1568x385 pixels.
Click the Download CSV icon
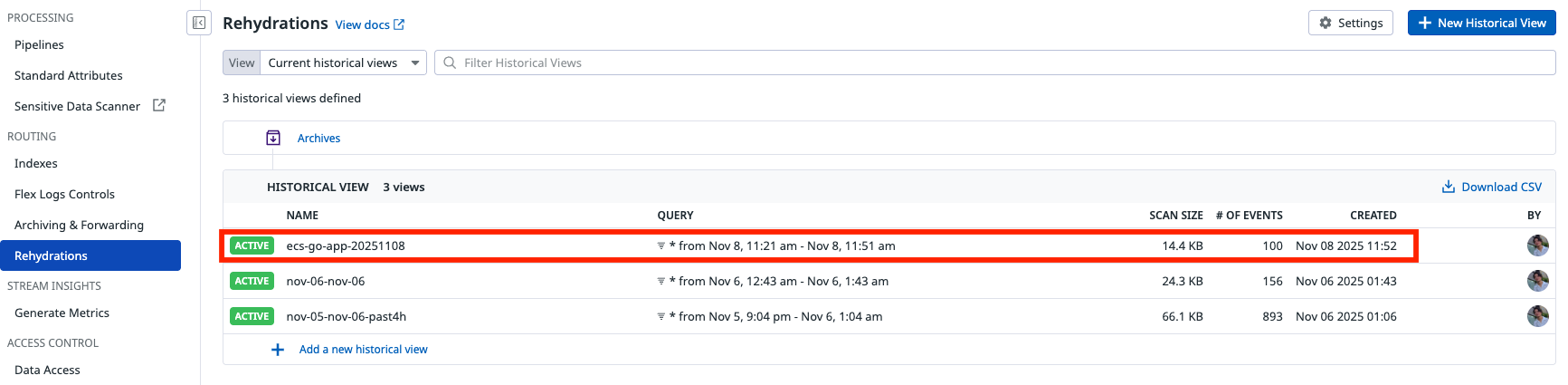click(x=1448, y=187)
